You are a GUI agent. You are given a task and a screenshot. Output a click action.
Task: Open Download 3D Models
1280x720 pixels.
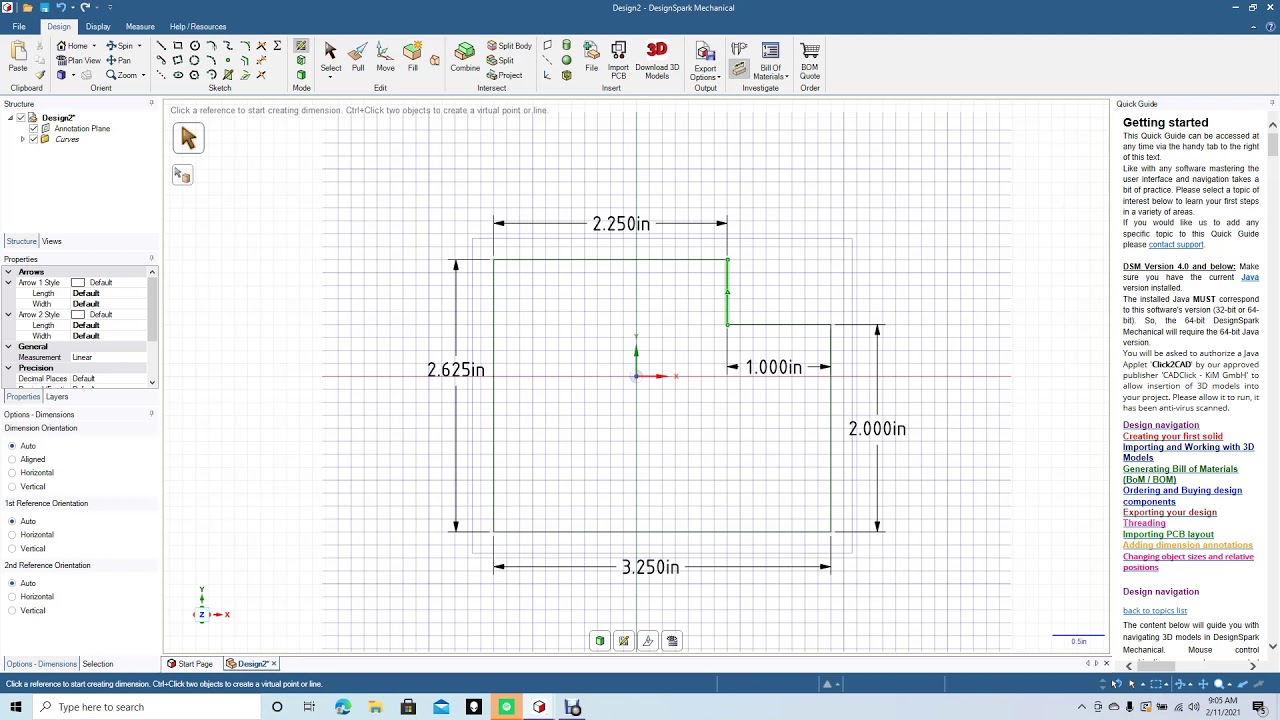coord(657,60)
